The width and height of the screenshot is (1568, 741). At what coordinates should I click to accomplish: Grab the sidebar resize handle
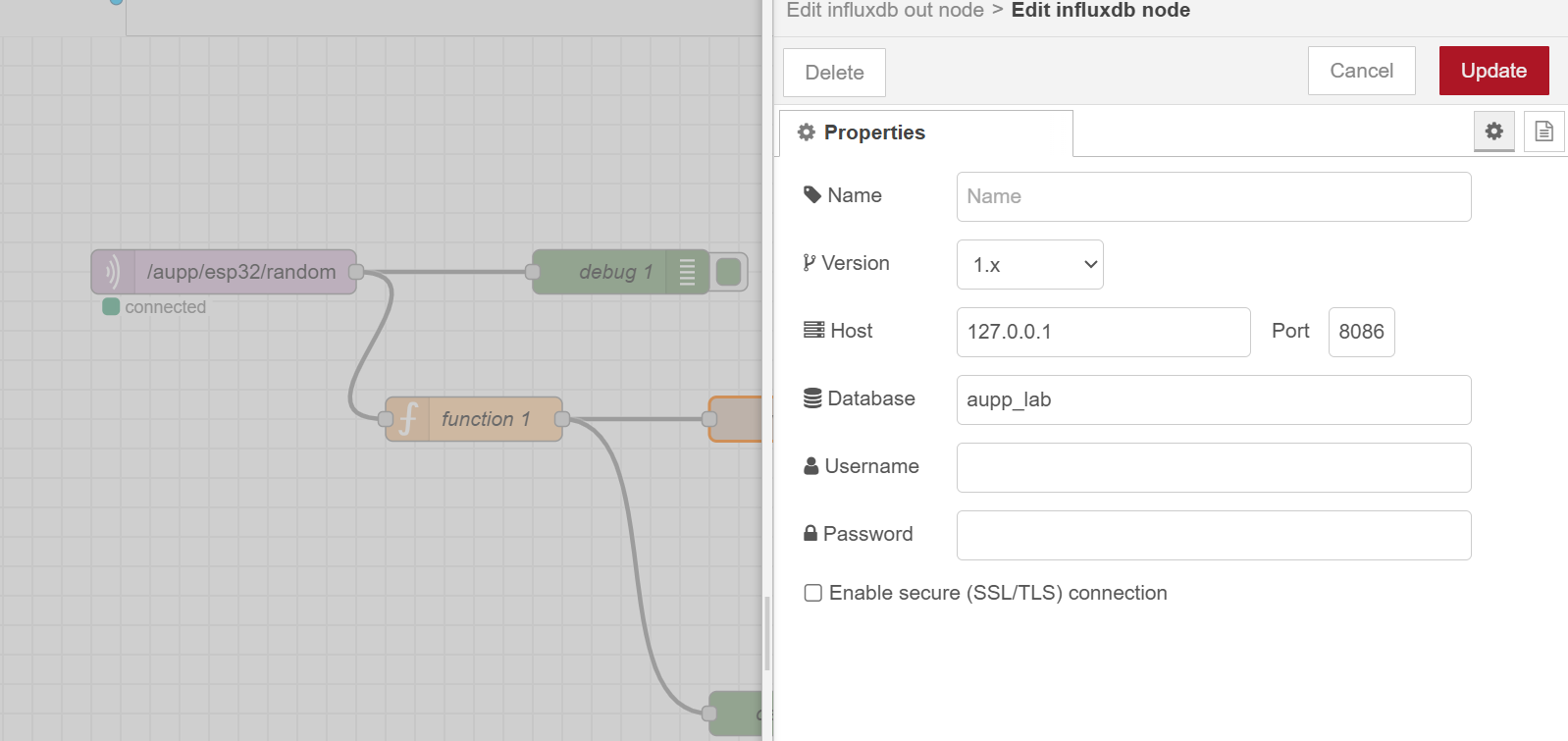[x=767, y=633]
